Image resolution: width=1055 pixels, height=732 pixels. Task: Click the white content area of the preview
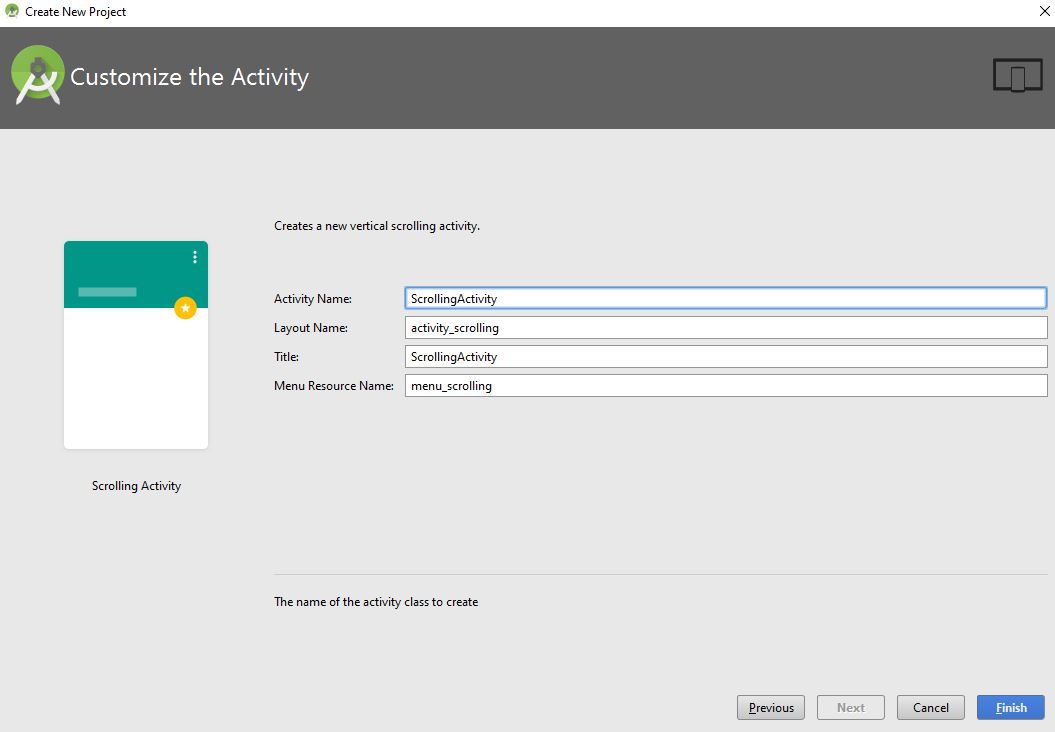point(135,390)
